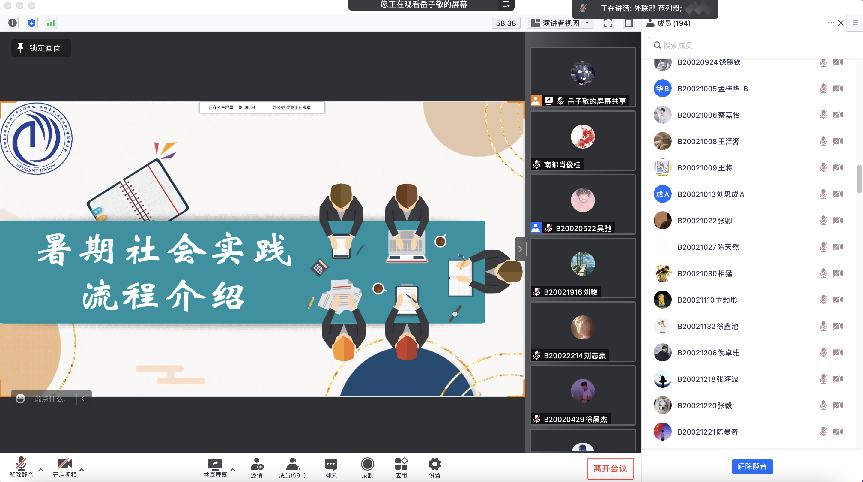
Task: Expand audio options arrow beside microphone
Action: (40, 468)
